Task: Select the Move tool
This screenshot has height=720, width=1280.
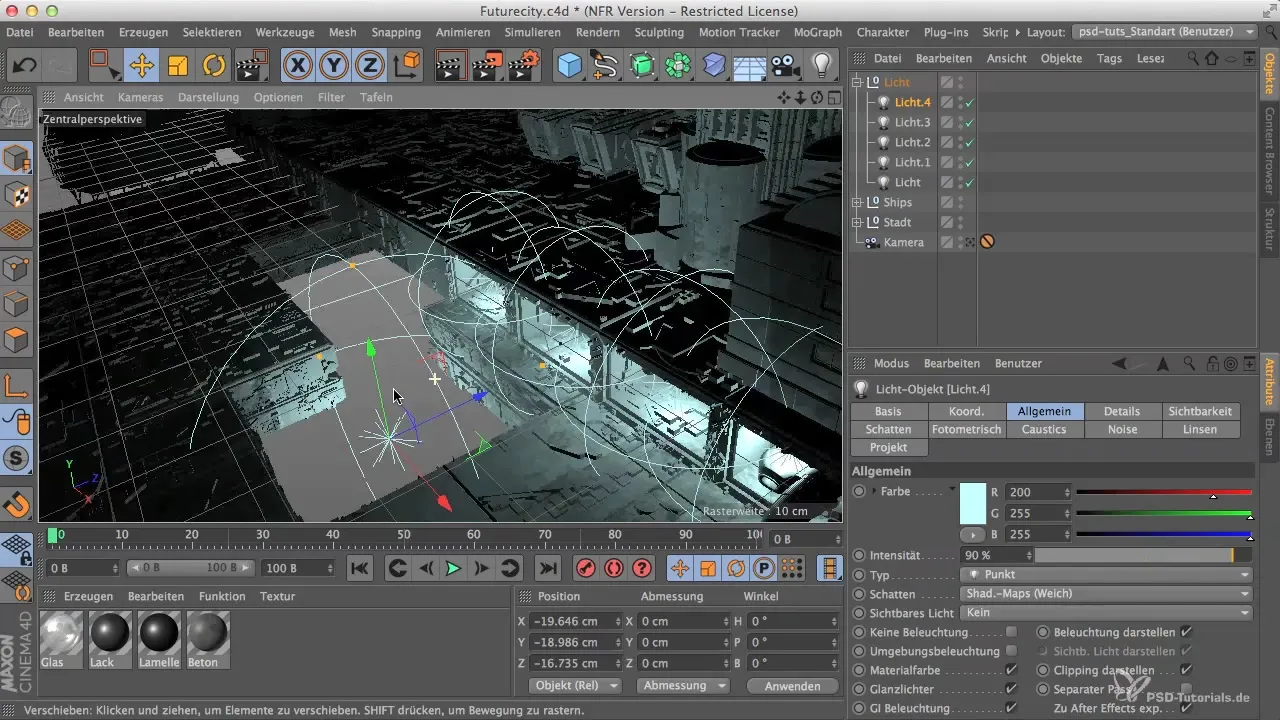Action: click(141, 66)
